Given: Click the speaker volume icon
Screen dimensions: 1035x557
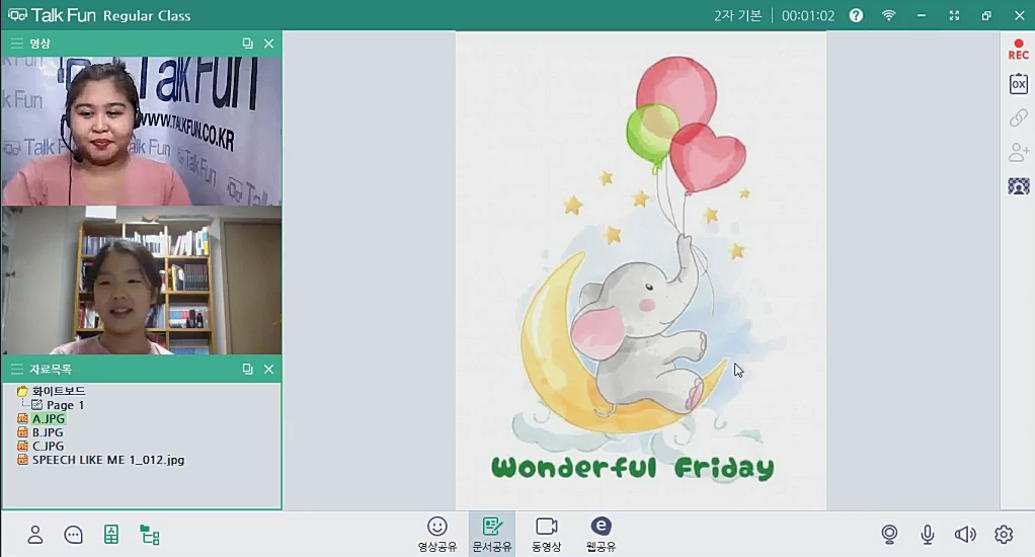Looking at the screenshot, I should coord(965,534).
